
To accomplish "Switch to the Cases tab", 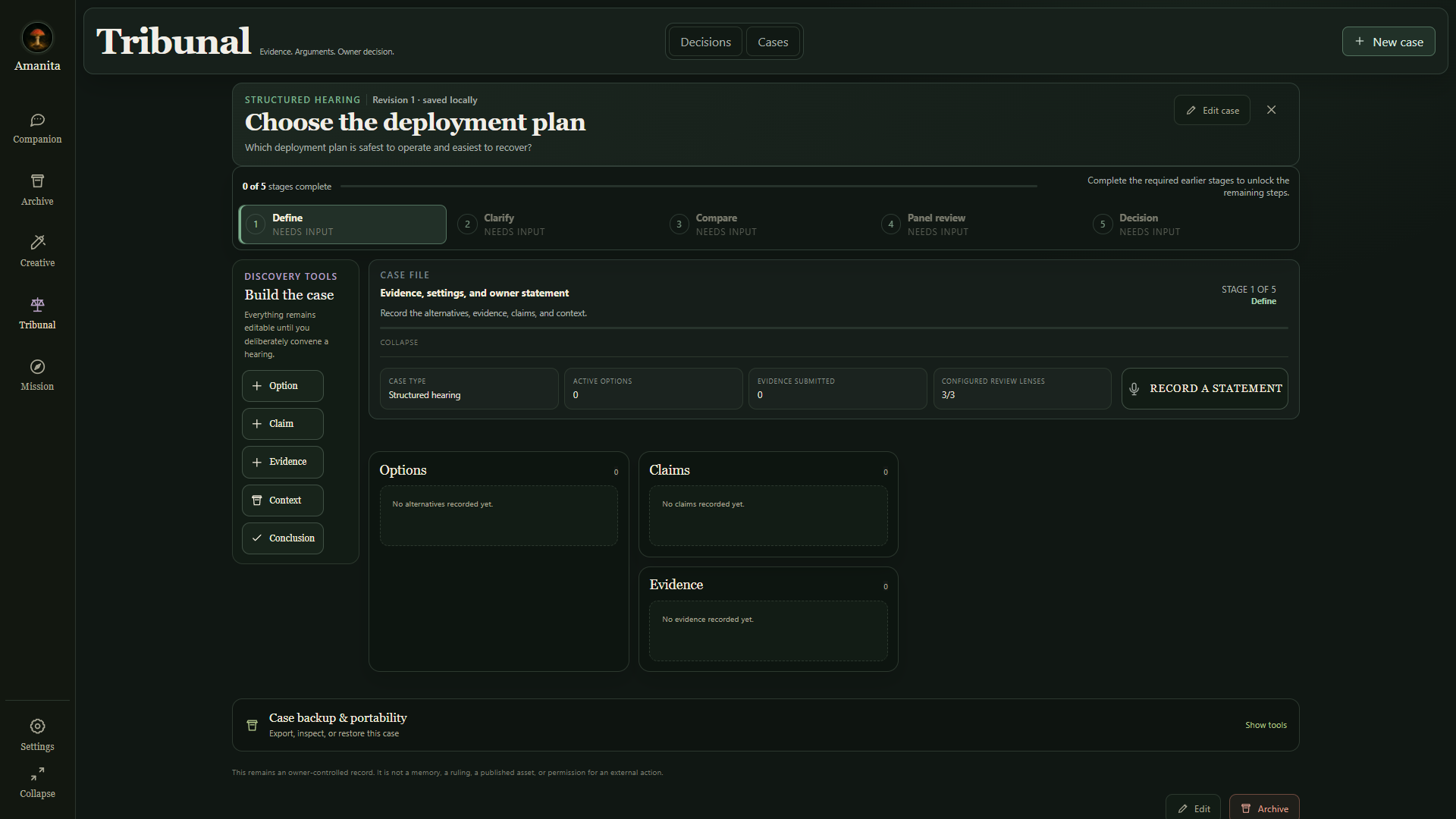I will pos(773,42).
